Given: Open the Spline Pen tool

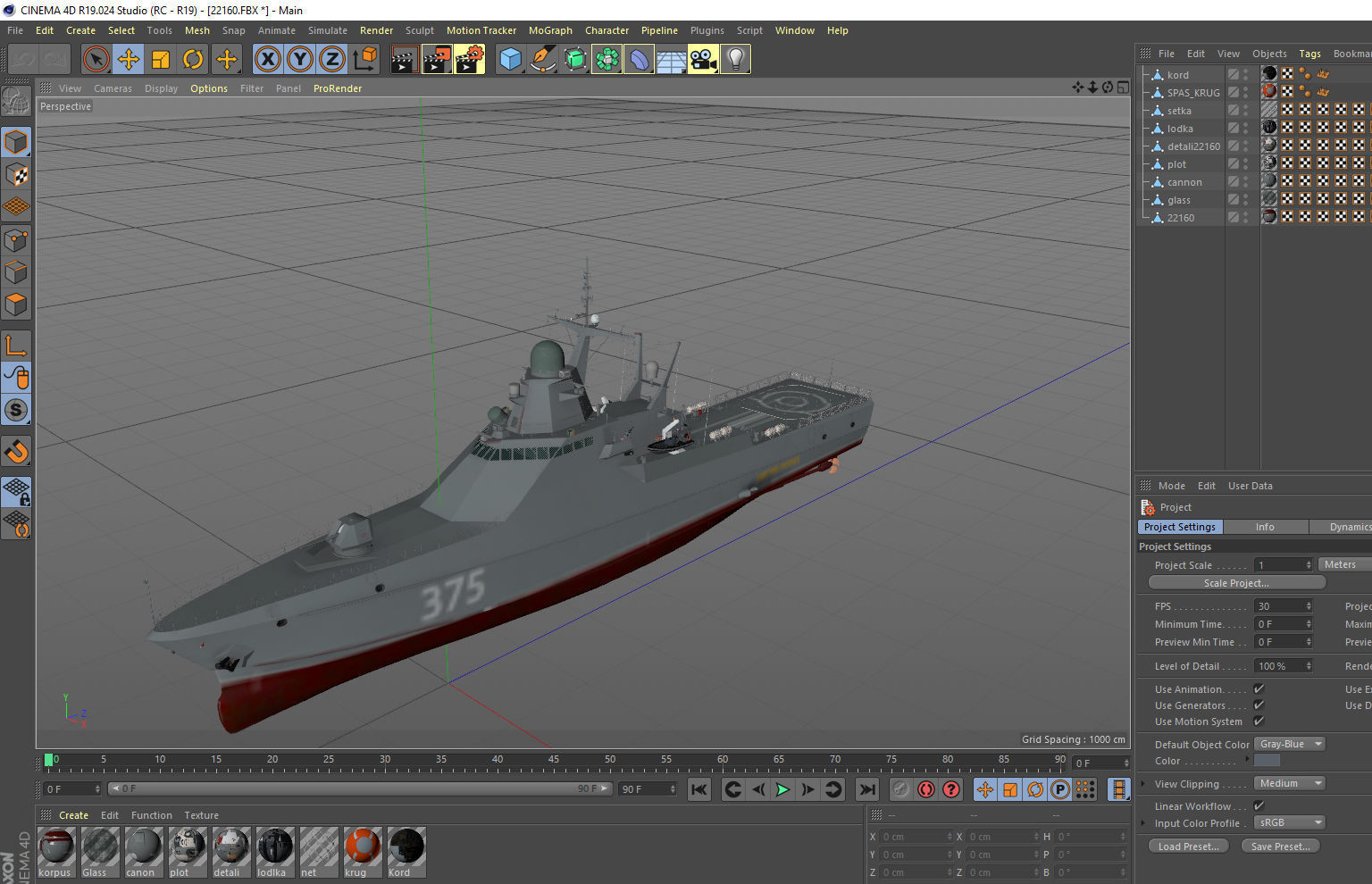Looking at the screenshot, I should pyautogui.click(x=542, y=60).
